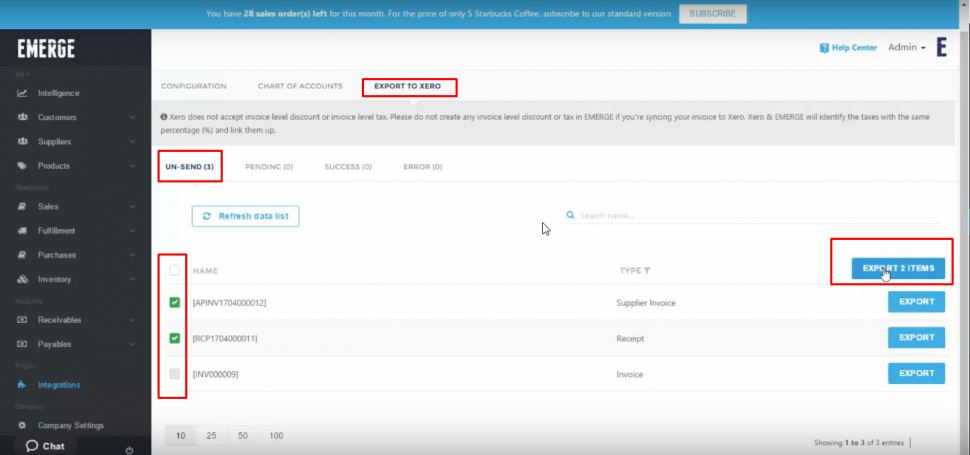Viewport: 970px width, 455px height.
Task: Click the [INV000009] name text
Action: pos(215,375)
